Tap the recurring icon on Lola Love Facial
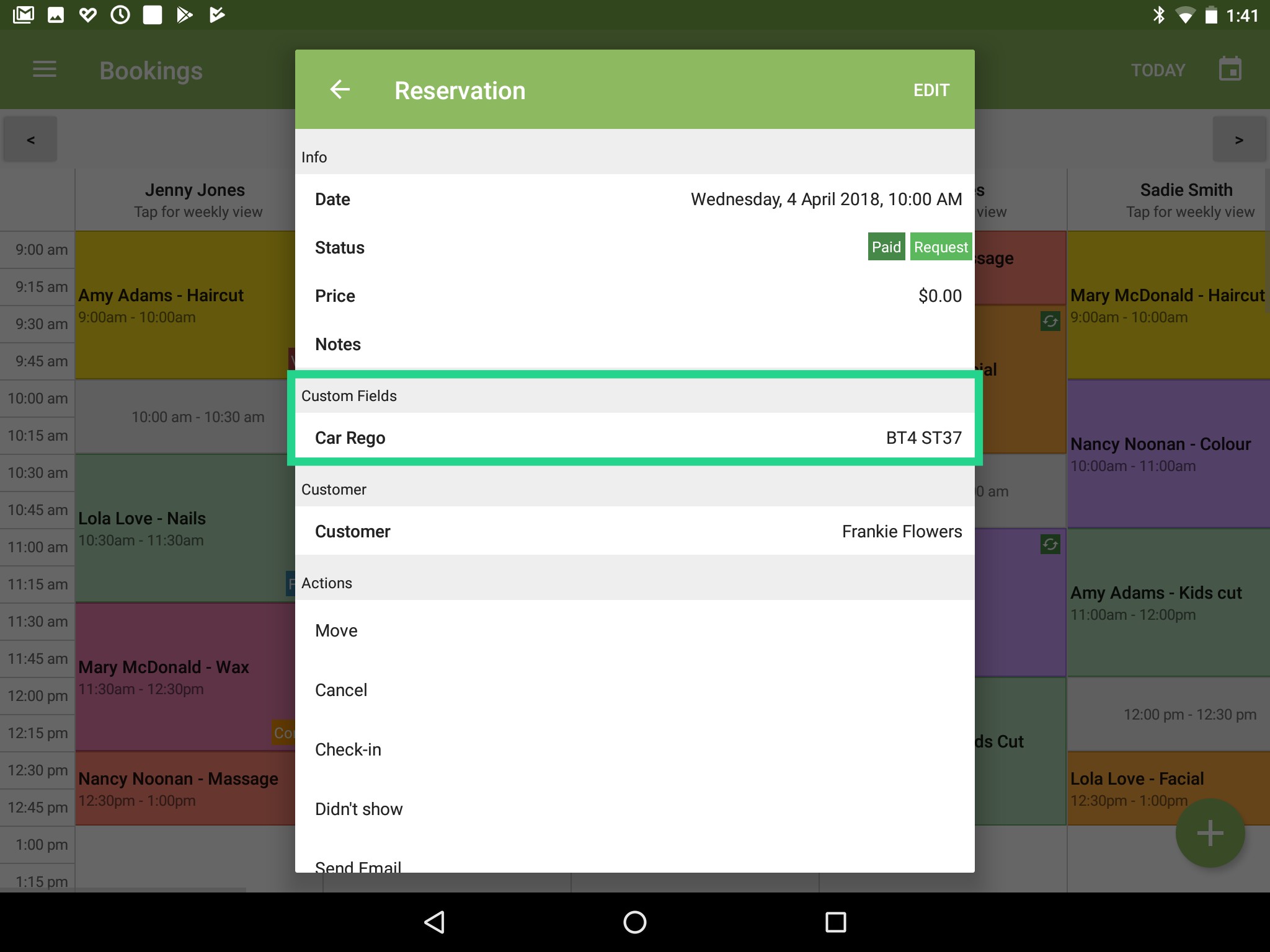The height and width of the screenshot is (952, 1270). pyautogui.click(x=1051, y=322)
